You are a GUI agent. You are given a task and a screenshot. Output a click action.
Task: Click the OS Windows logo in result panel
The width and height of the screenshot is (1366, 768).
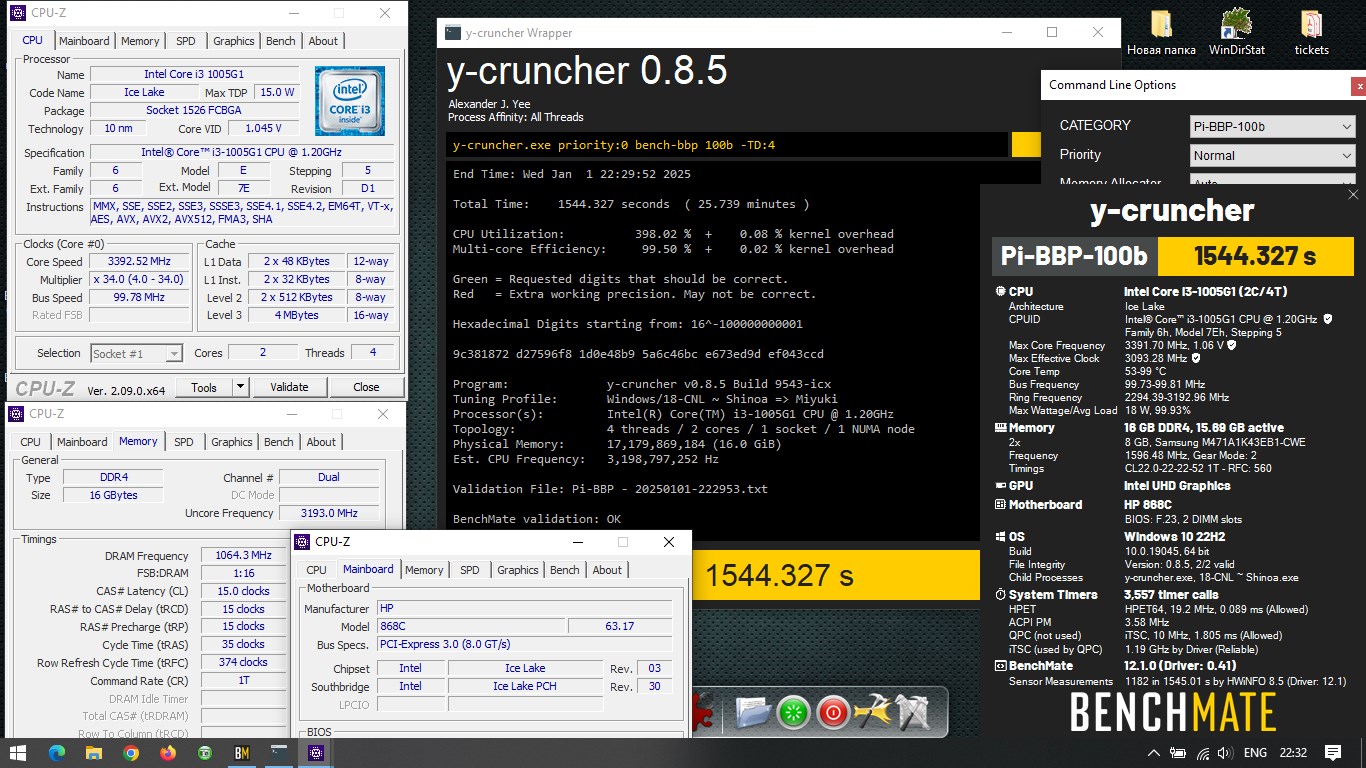(1000, 537)
